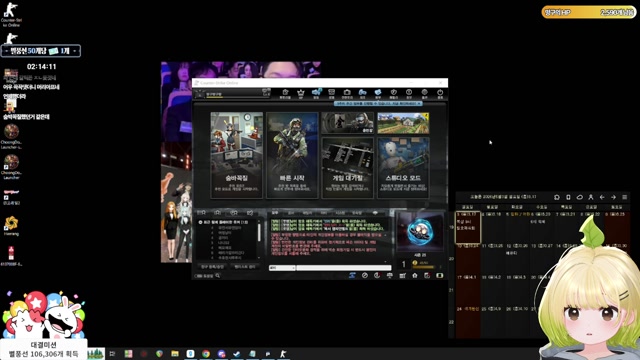Click the blue megaphone icon in game toolbar
The height and width of the screenshot is (360, 640).
pyautogui.click(x=316, y=93)
